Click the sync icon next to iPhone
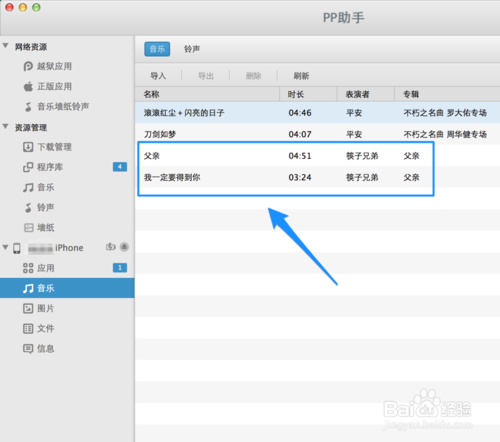 (x=111, y=247)
